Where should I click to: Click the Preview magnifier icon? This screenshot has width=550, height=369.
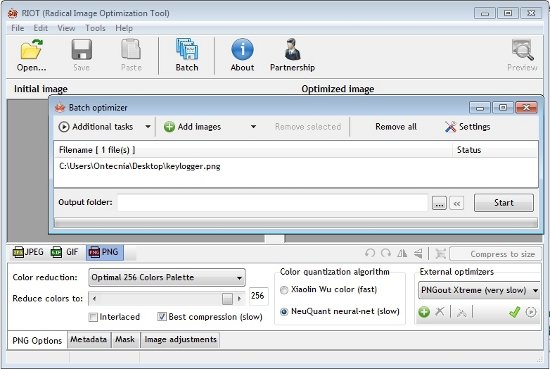[x=523, y=50]
